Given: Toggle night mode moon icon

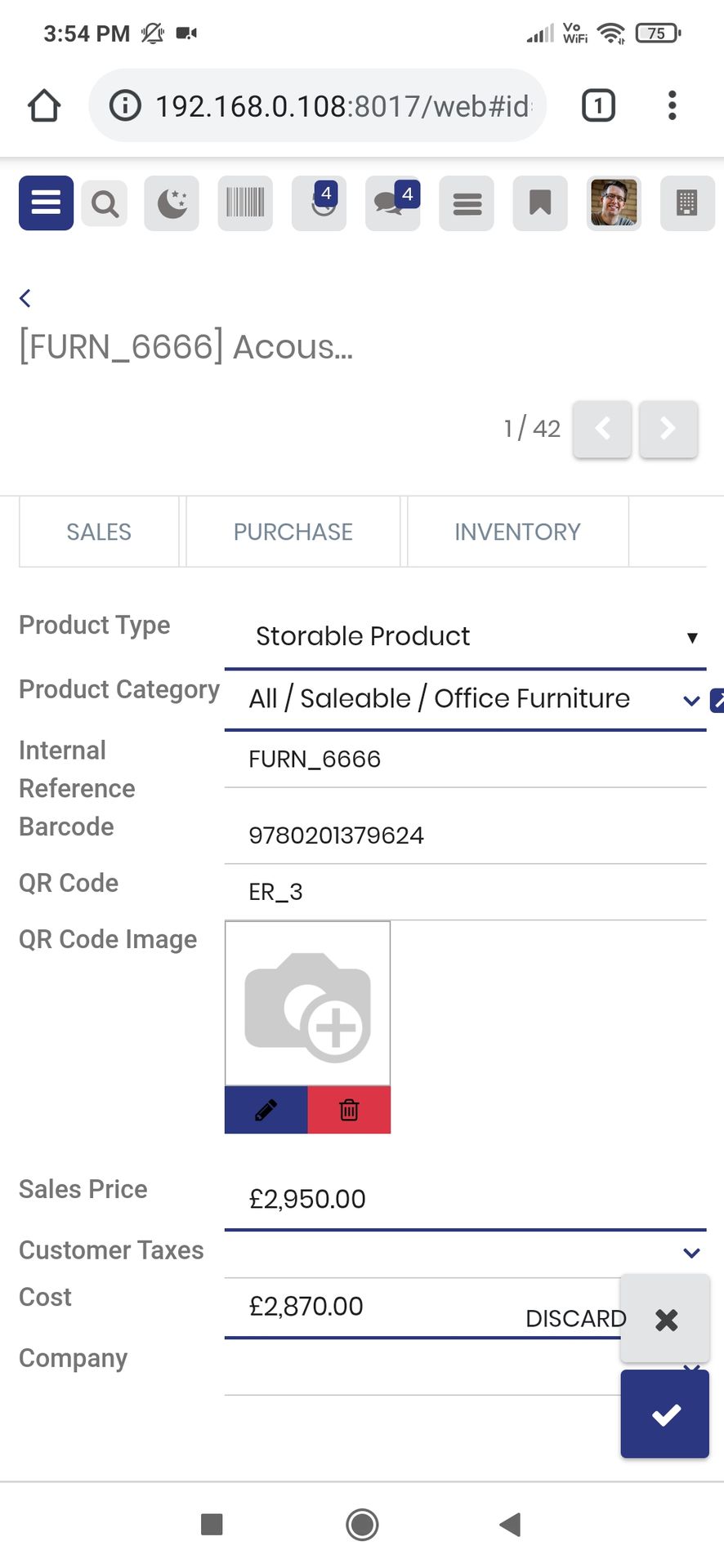Looking at the screenshot, I should 172,203.
